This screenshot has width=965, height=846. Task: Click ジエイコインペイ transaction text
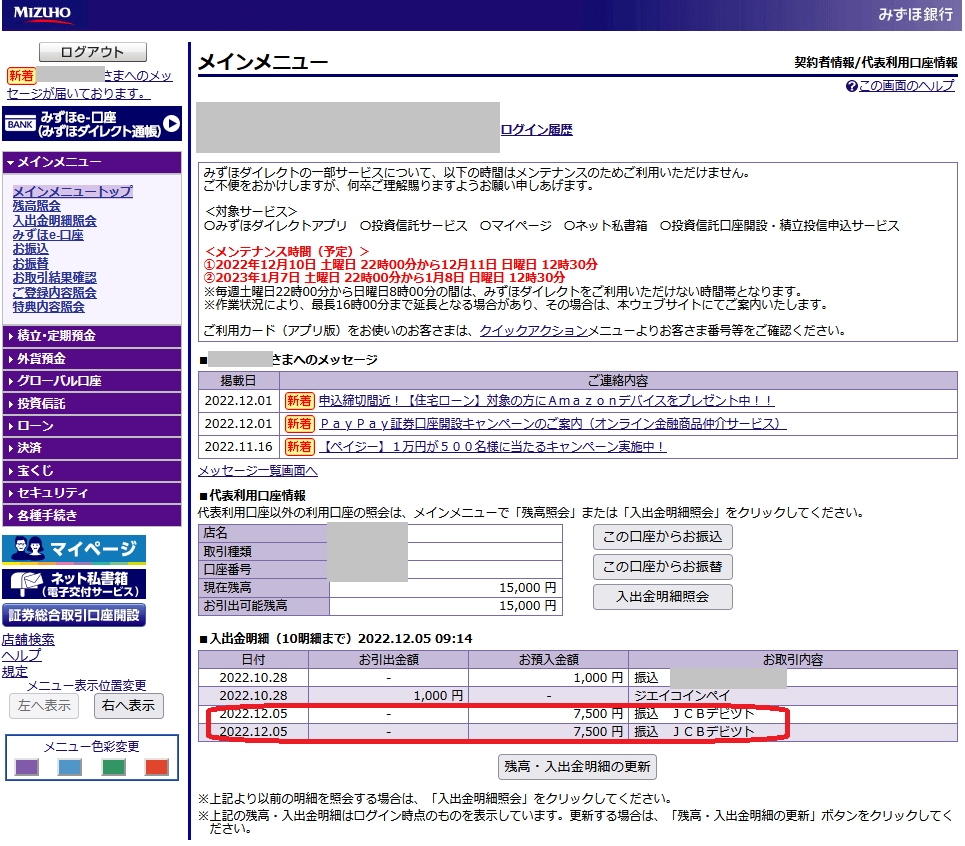682,696
